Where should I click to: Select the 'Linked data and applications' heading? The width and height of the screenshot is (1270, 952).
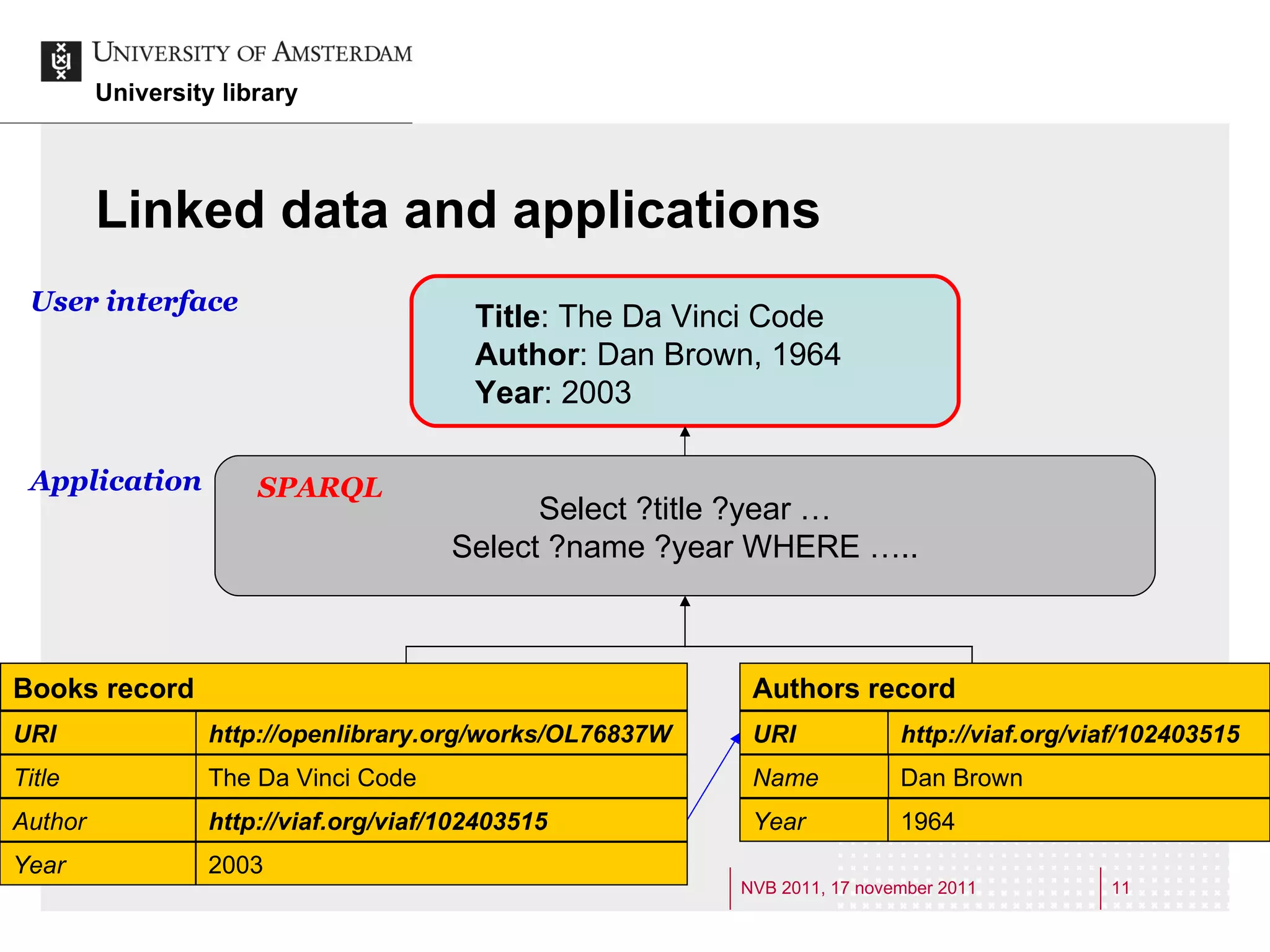click(x=458, y=211)
